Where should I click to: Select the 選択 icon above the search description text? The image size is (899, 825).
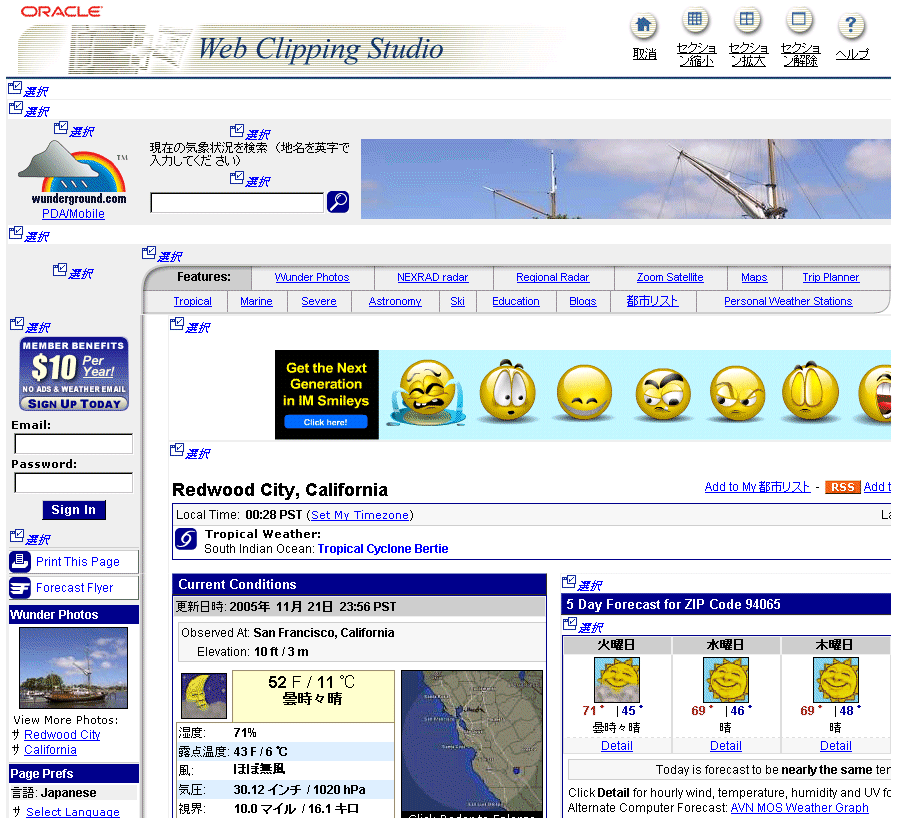click(250, 132)
